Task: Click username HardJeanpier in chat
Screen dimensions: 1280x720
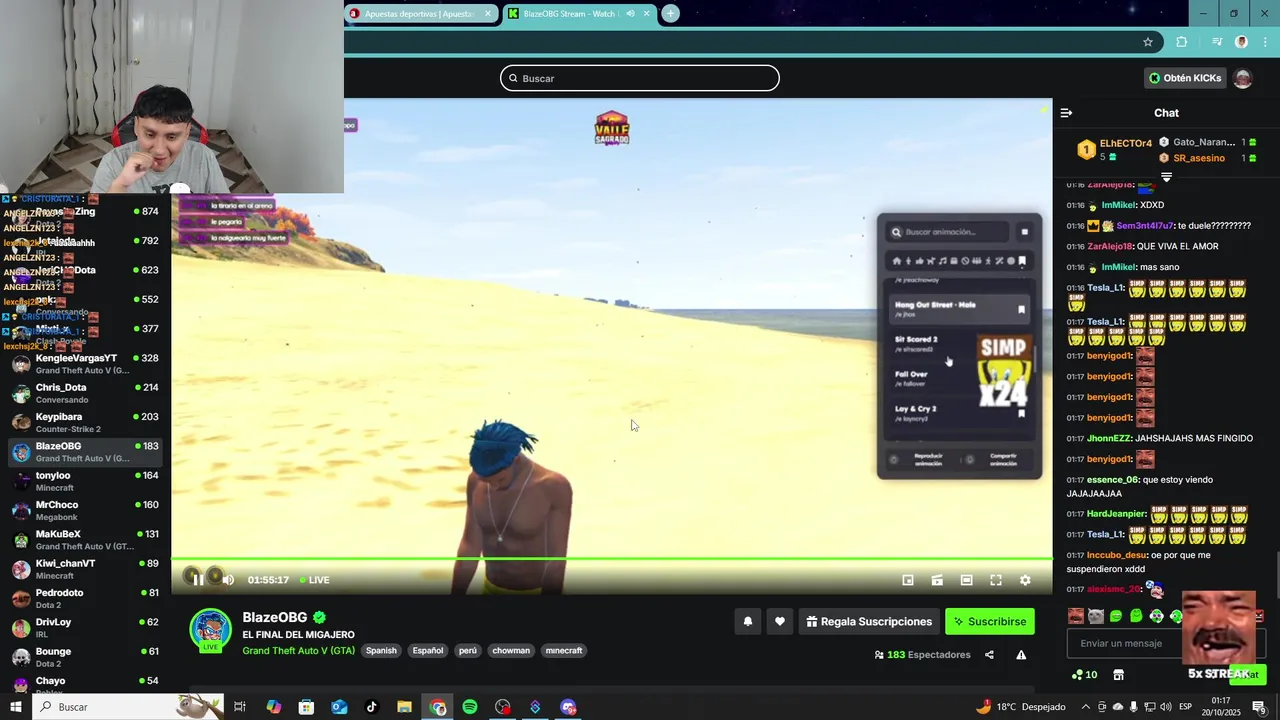Action: coord(1115,514)
